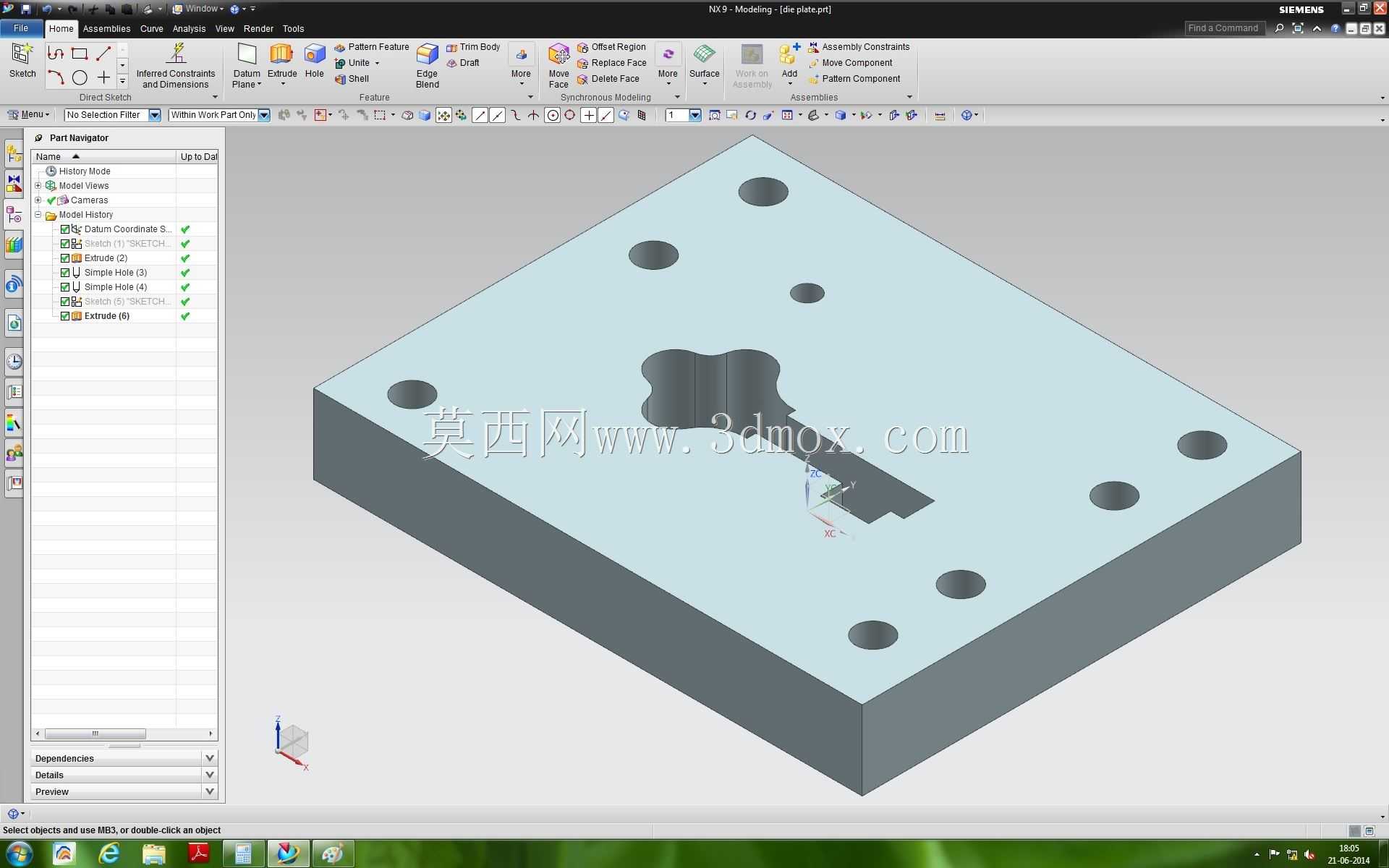Click the Pattern Feature command
The image size is (1389, 868).
[x=372, y=47]
